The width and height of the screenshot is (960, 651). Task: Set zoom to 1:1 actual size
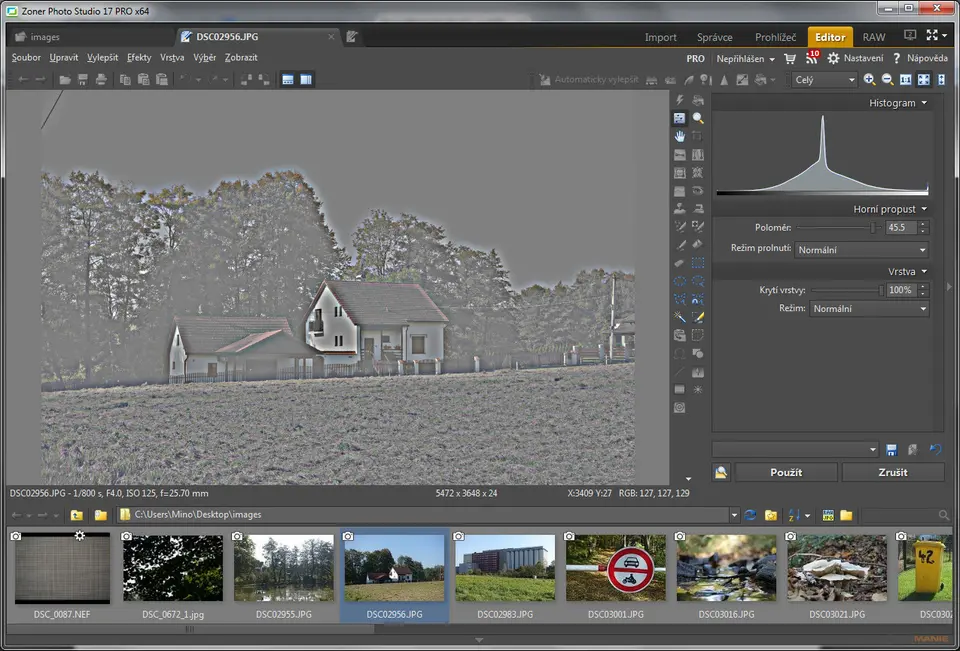point(905,80)
